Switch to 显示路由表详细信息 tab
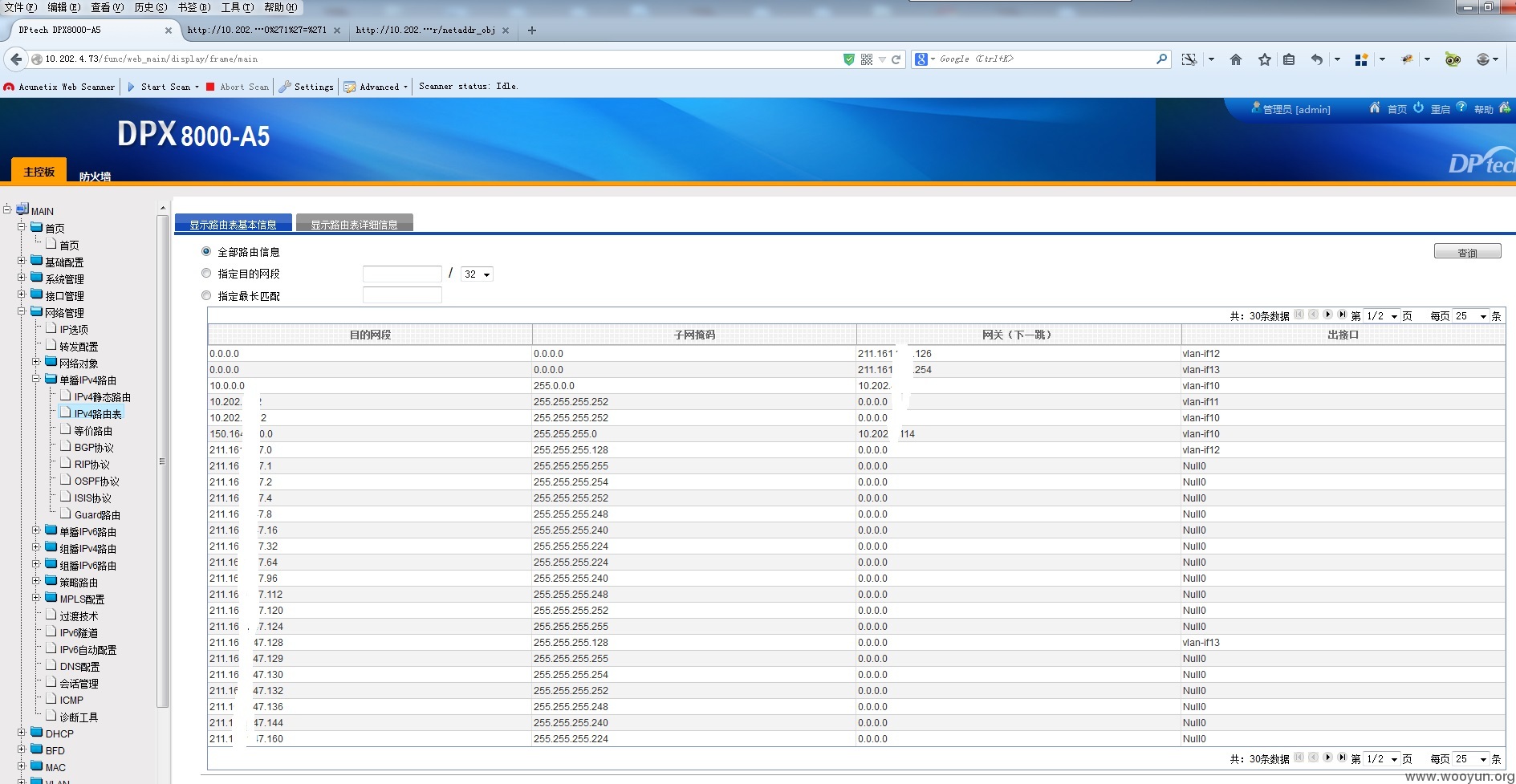This screenshot has width=1516, height=784. pos(354,224)
